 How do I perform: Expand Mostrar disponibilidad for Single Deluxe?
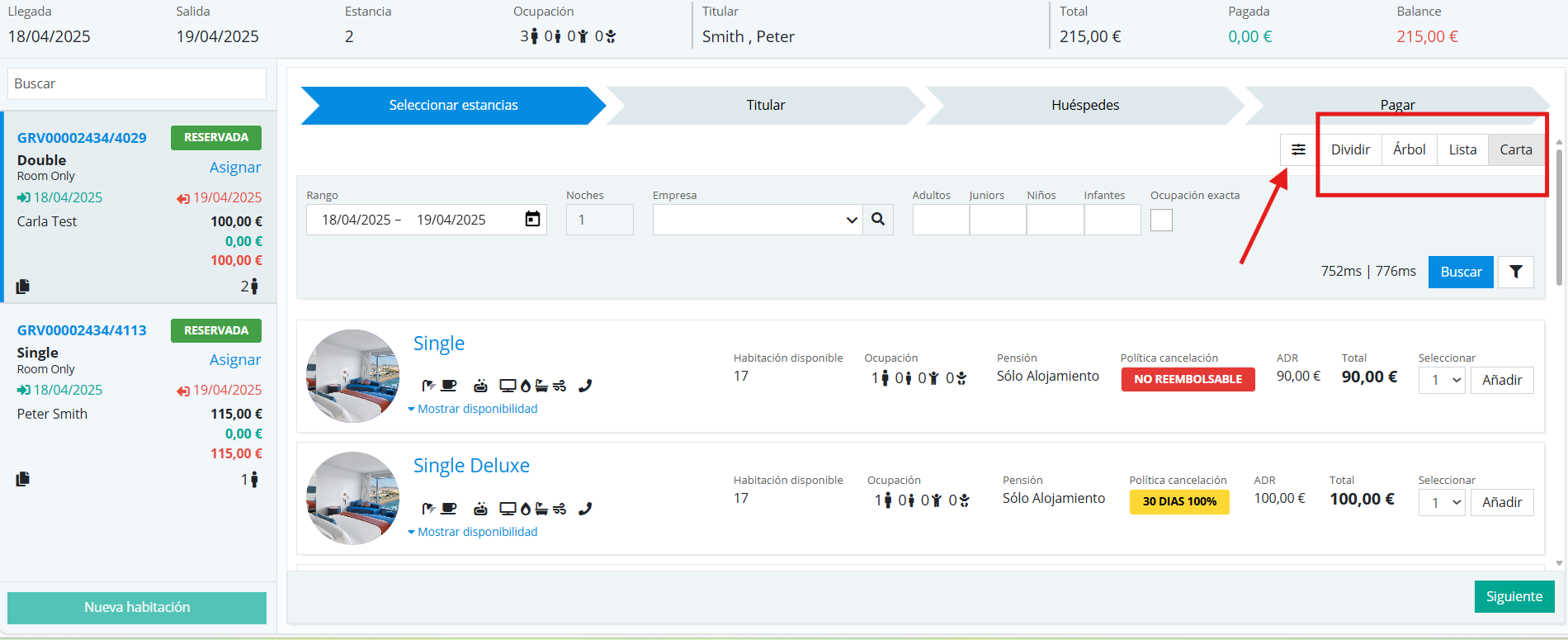473,532
